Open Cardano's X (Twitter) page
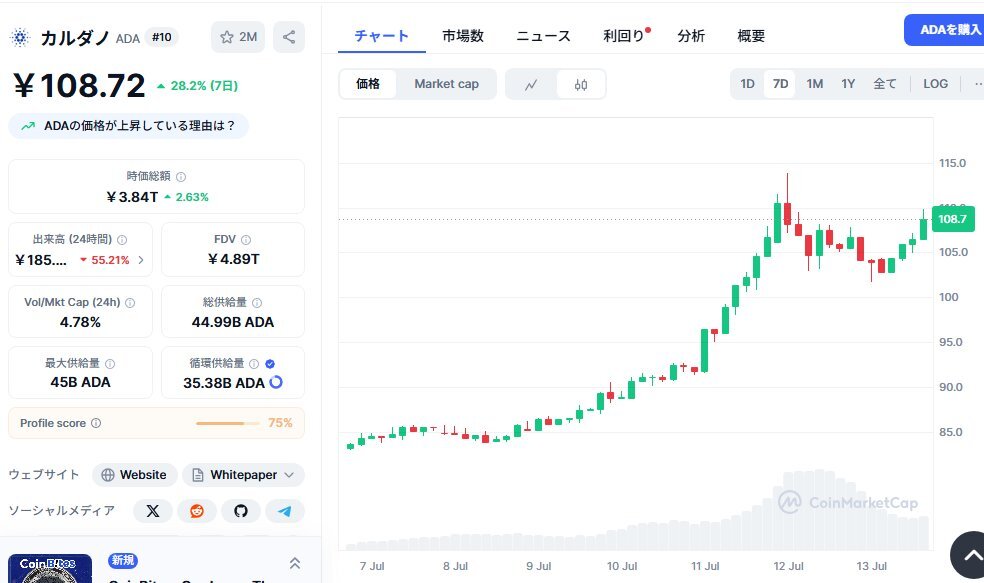Screen dimensions: 984x583 click(x=152, y=511)
